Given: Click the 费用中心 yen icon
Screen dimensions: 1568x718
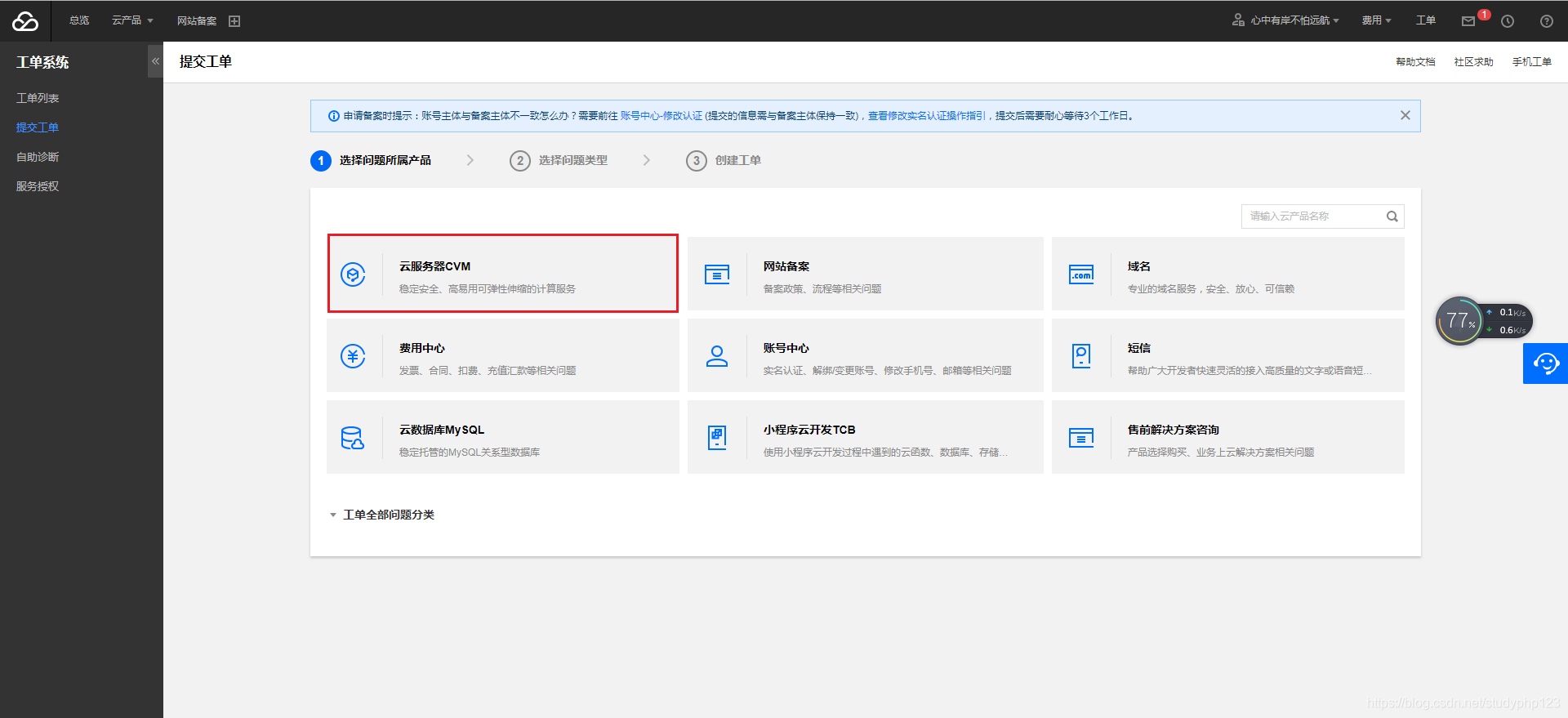Looking at the screenshot, I should [353, 356].
